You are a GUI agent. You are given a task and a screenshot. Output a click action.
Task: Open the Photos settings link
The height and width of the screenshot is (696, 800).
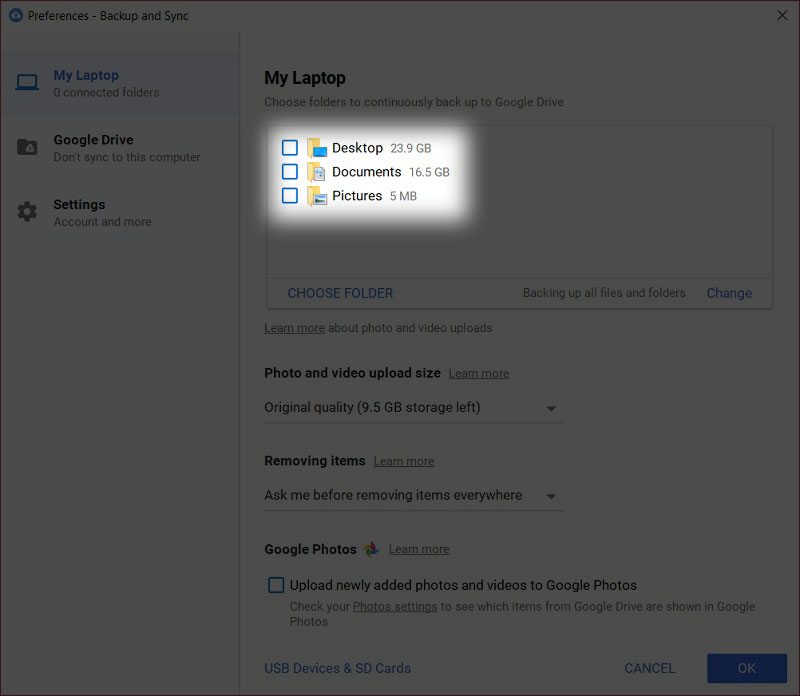click(x=395, y=606)
